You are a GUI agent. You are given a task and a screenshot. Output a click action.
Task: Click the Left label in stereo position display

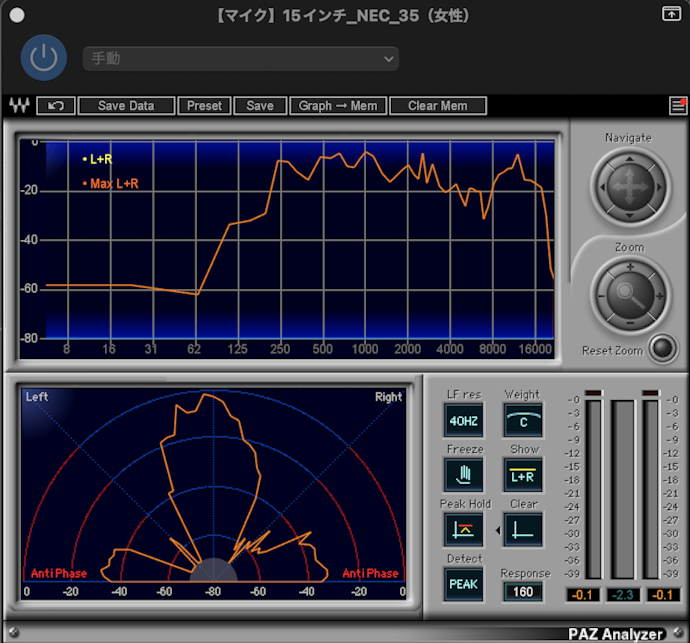[37, 397]
